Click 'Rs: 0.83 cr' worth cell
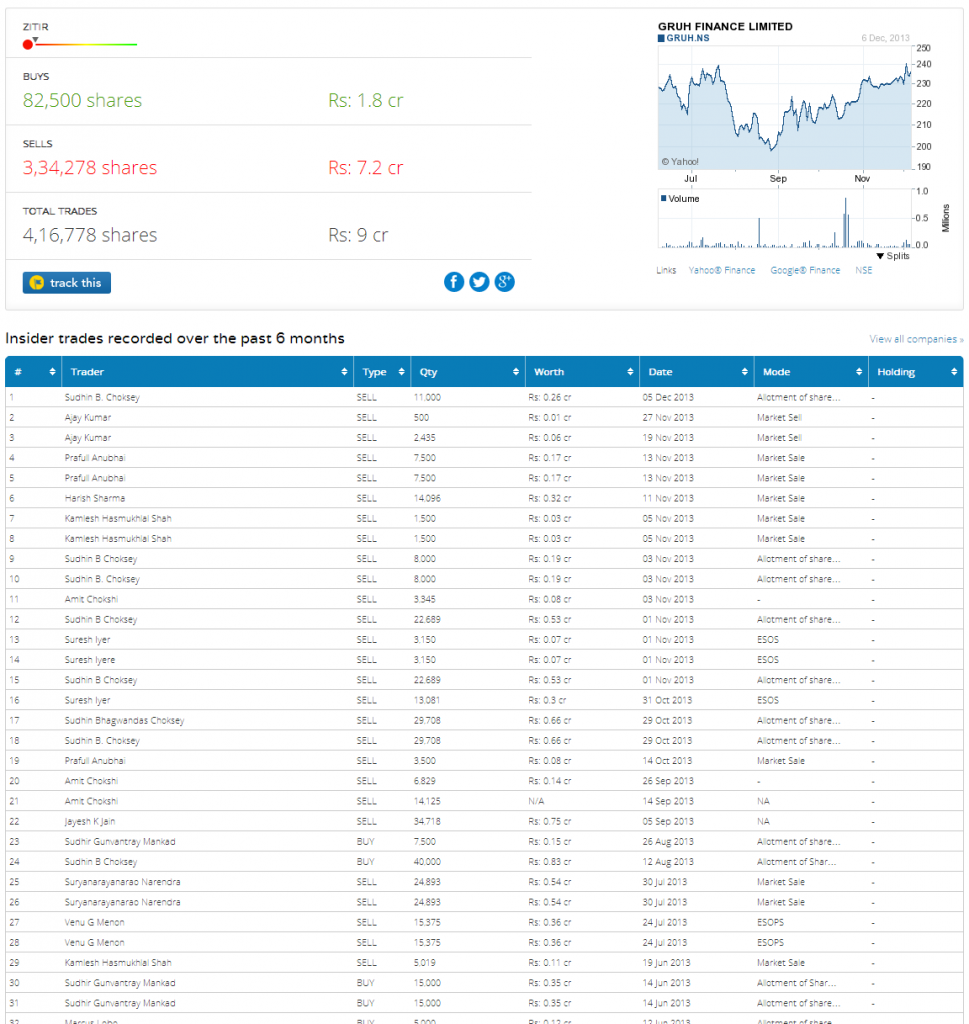 click(550, 862)
